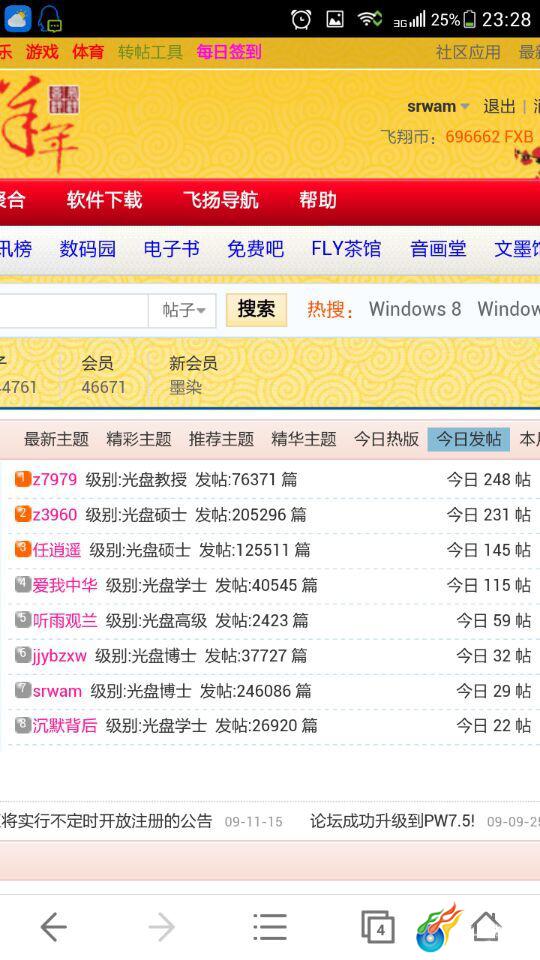Screen dimensions: 540x960
Task: Select the 今日发帖 tab
Action: point(468,439)
